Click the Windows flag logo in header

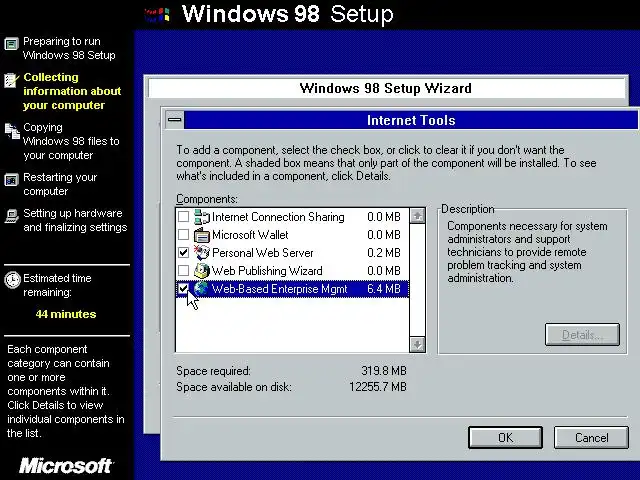coord(158,15)
